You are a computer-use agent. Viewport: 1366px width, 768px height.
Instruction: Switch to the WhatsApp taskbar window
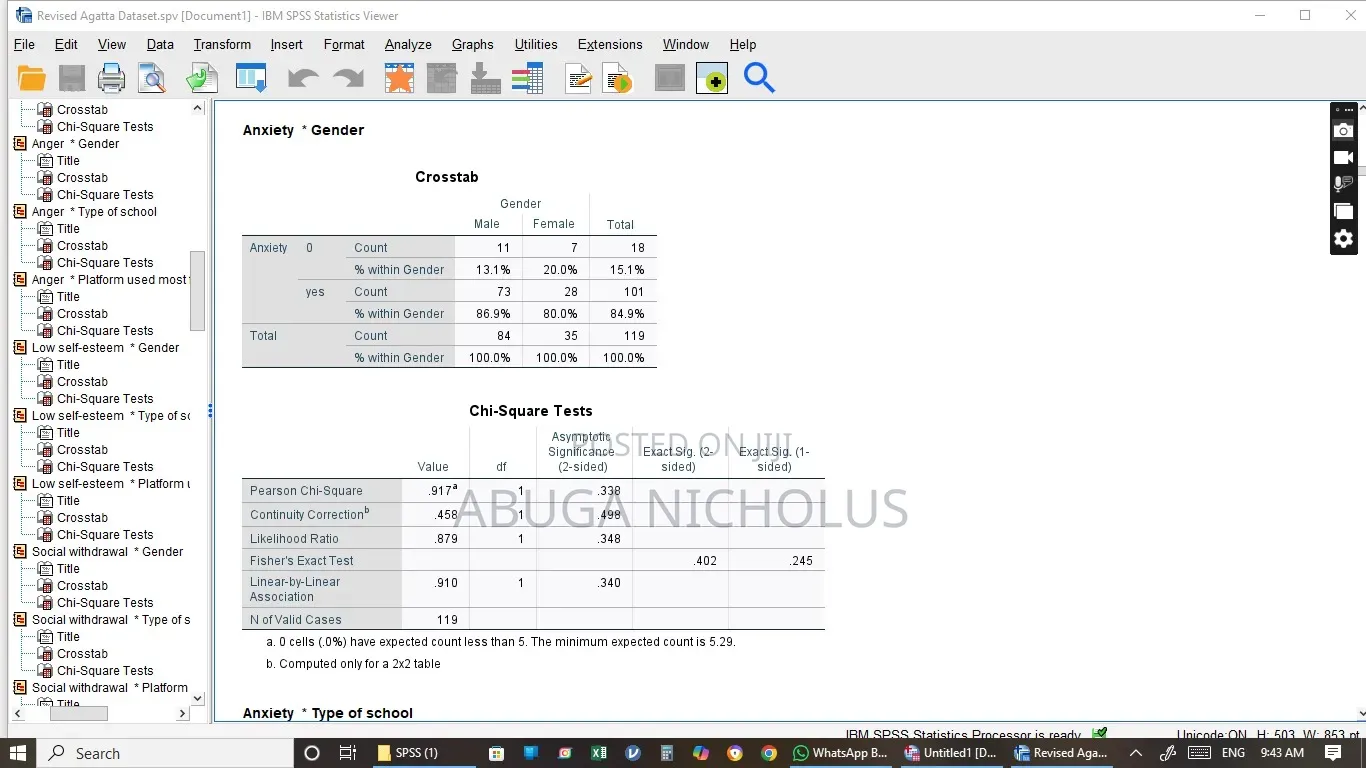point(840,753)
